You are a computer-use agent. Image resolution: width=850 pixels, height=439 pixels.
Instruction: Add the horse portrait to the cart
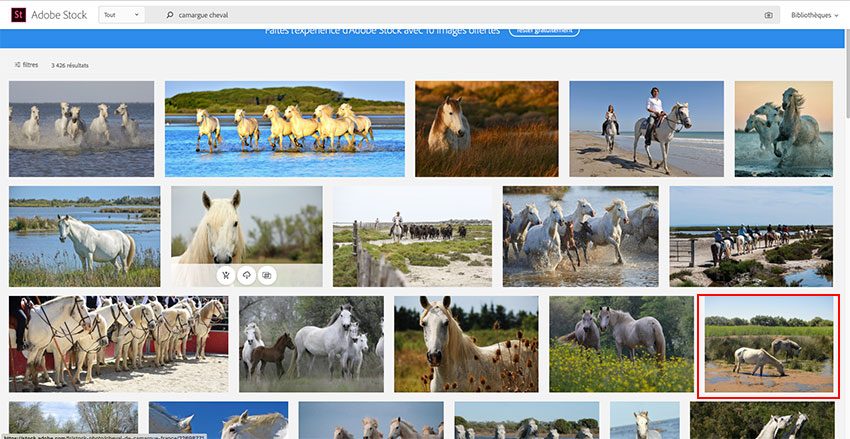(226, 275)
